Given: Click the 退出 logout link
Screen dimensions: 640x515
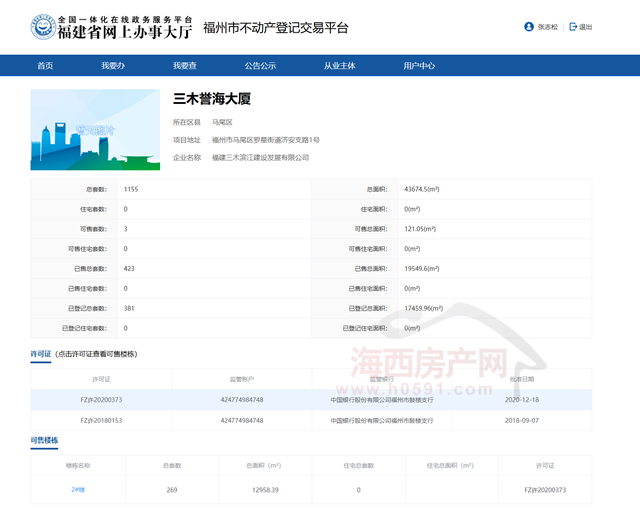Looking at the screenshot, I should click(x=585, y=27).
